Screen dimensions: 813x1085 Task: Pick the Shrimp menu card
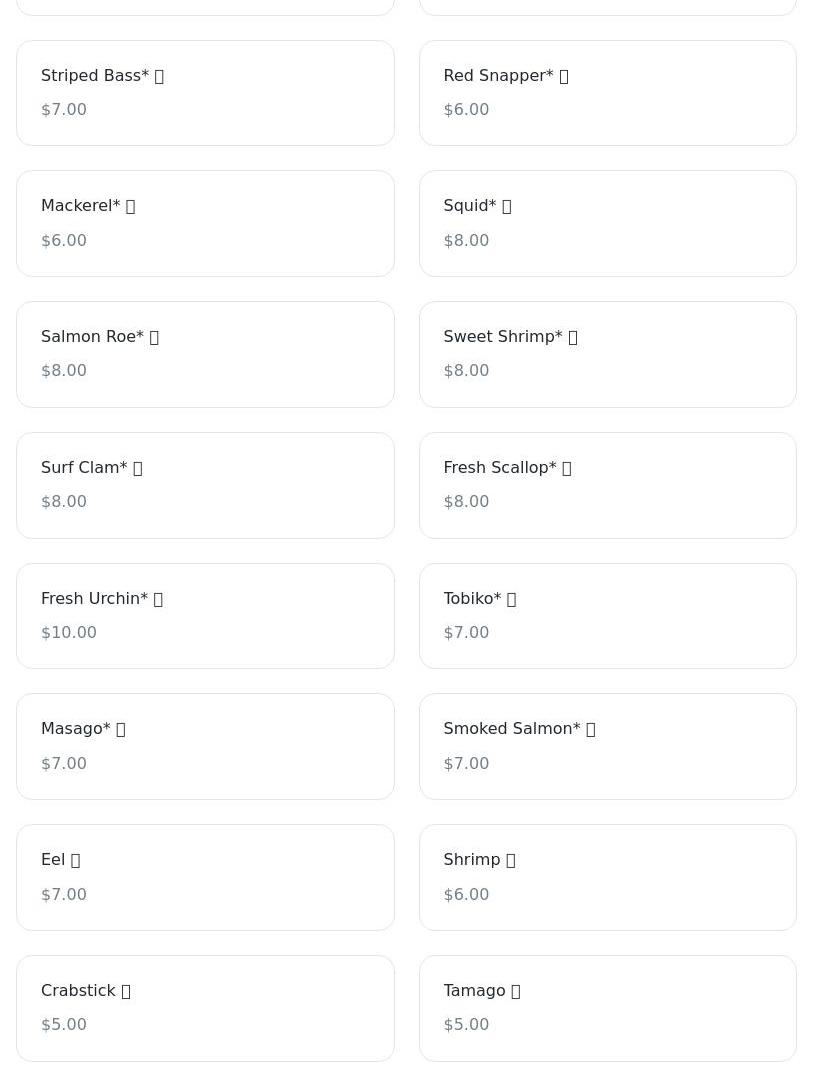(x=607, y=877)
